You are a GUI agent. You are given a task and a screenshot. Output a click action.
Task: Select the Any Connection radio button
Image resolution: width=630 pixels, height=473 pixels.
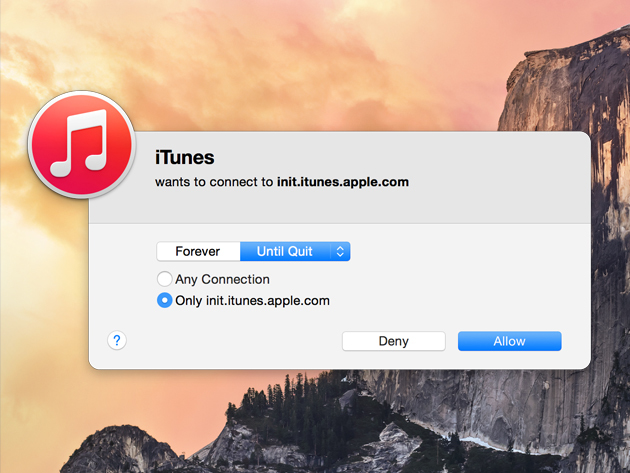coord(164,278)
